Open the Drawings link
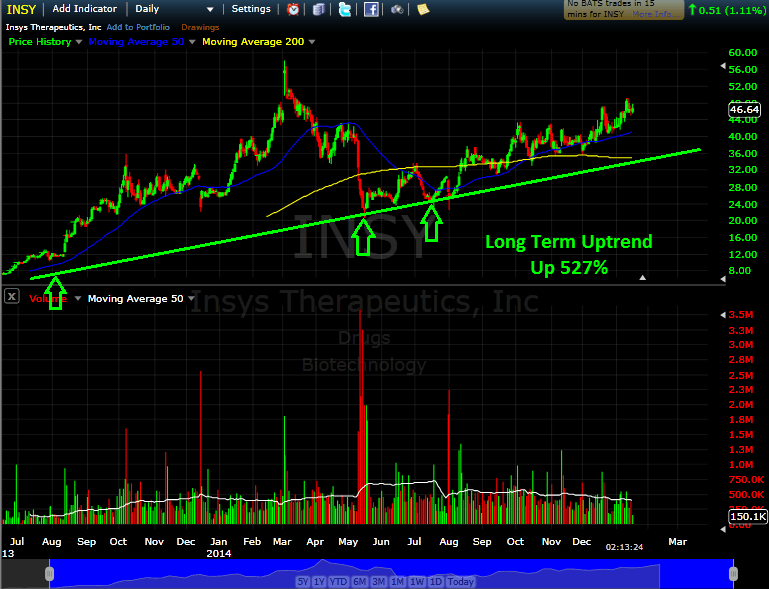 click(x=200, y=27)
